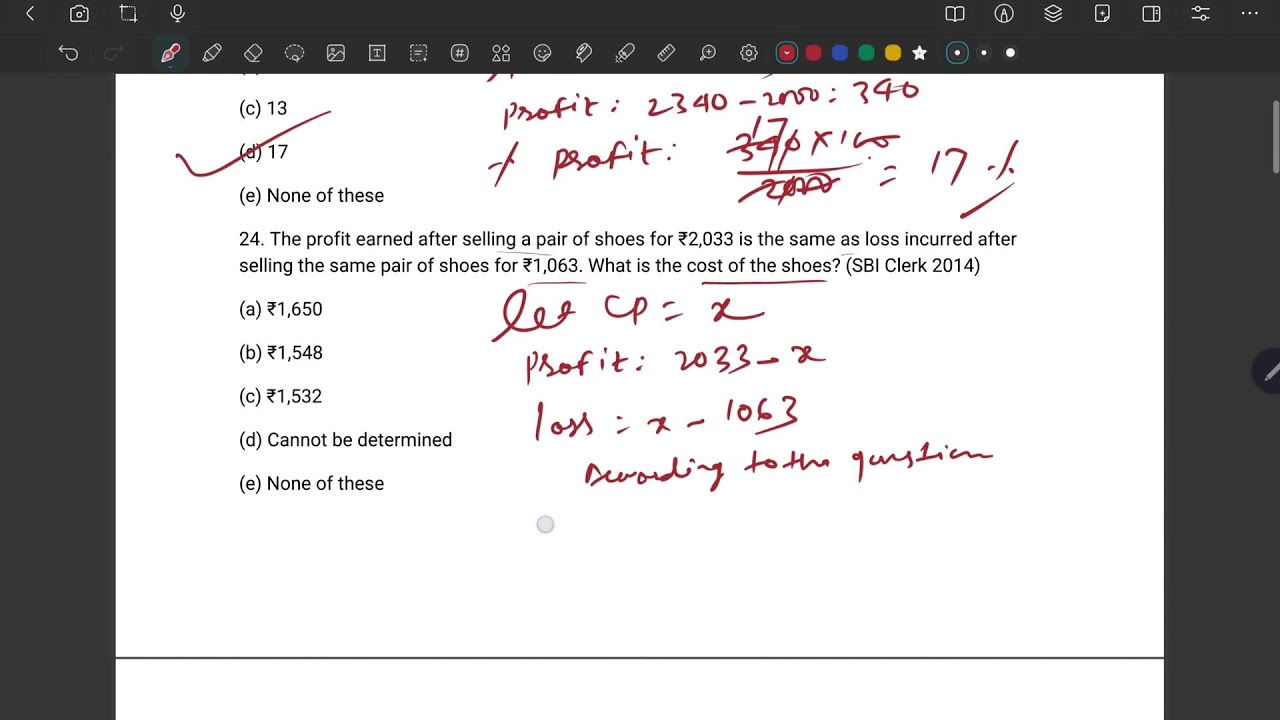The image size is (1280, 720).
Task: Go back using the left chevron
Action: click(x=30, y=14)
